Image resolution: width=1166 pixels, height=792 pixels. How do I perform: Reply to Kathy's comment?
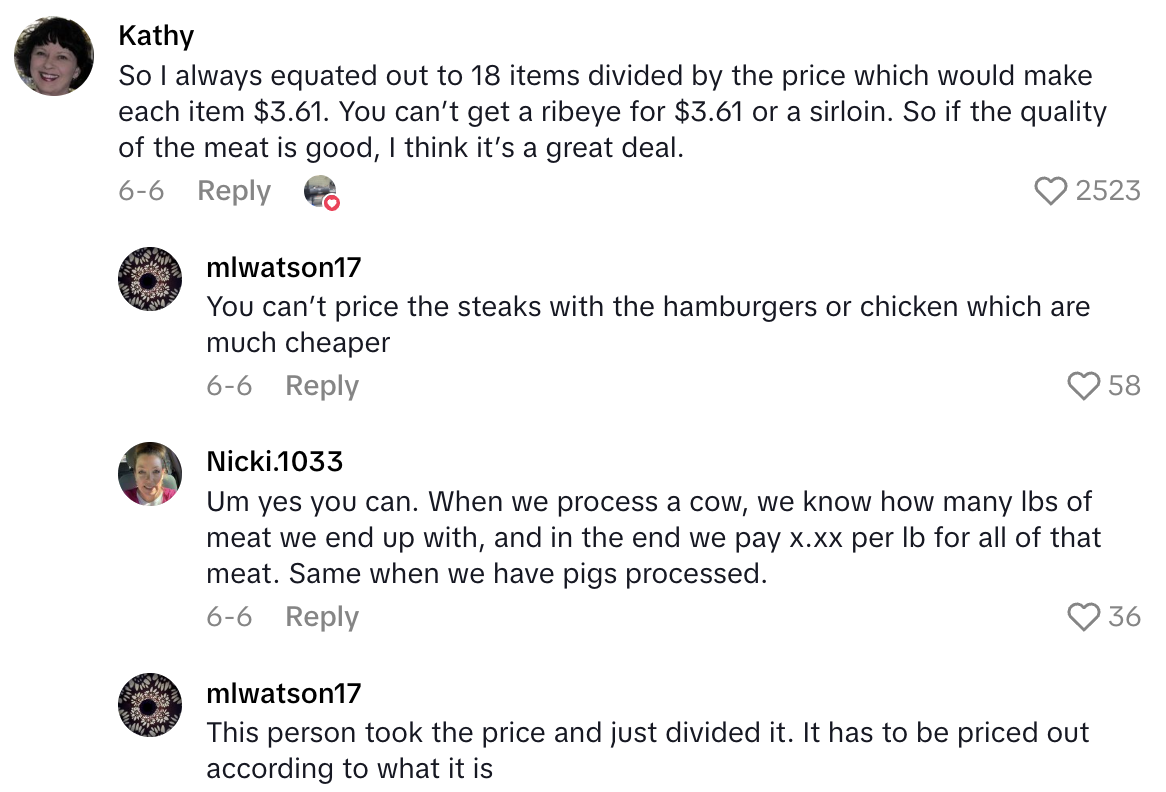tap(234, 191)
